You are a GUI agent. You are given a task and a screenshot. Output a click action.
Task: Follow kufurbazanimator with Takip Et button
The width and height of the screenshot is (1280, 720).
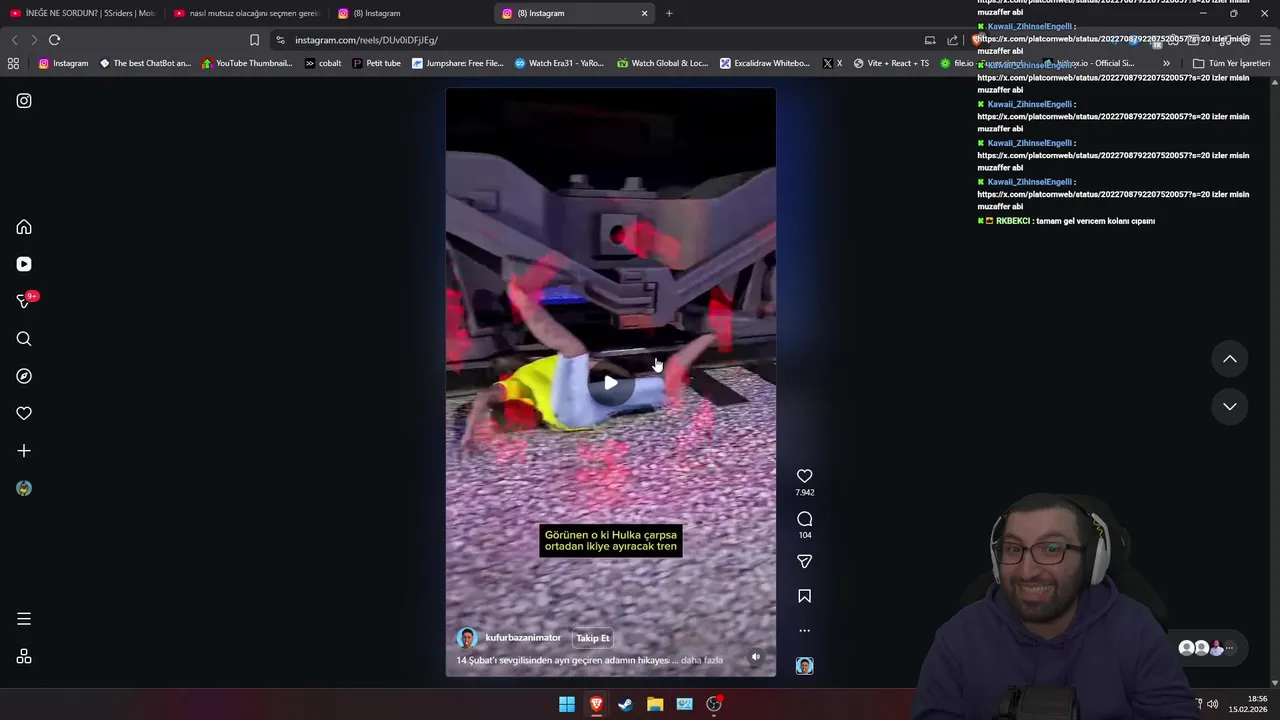[592, 638]
